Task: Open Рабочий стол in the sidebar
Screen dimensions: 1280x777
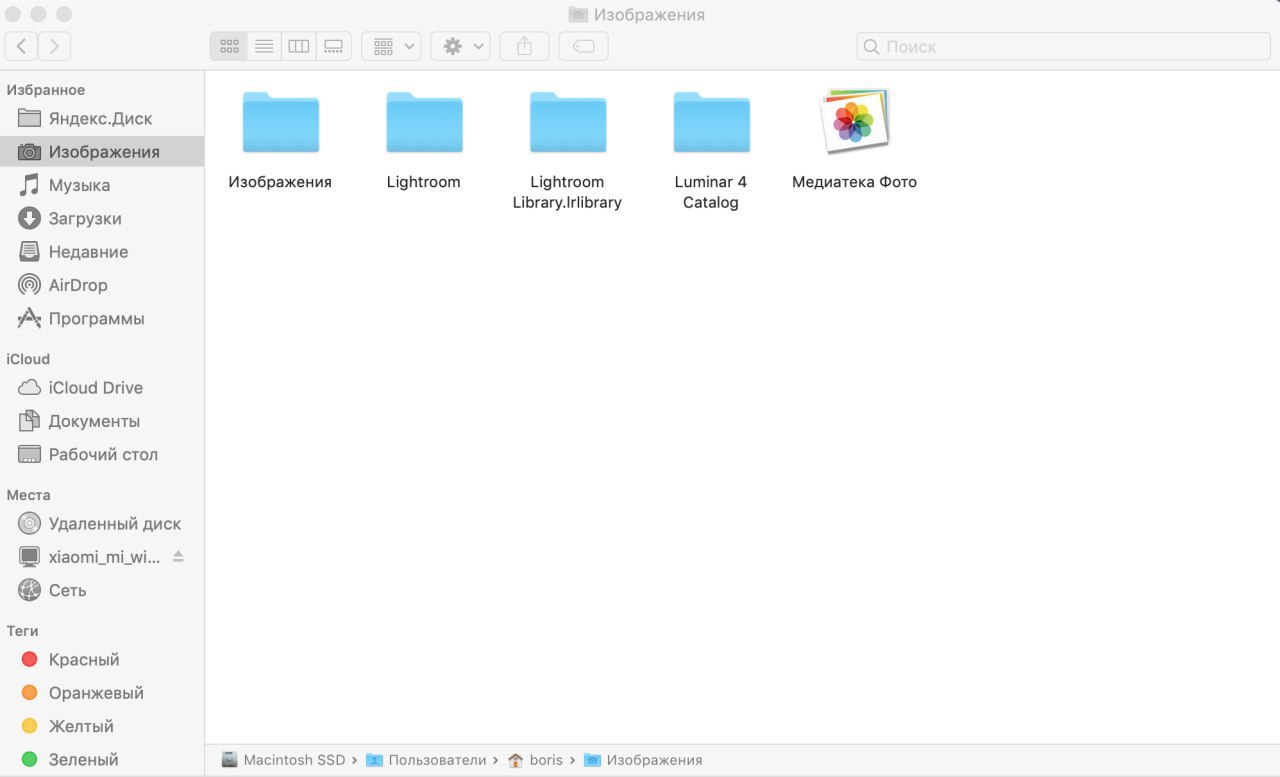Action: coord(102,454)
